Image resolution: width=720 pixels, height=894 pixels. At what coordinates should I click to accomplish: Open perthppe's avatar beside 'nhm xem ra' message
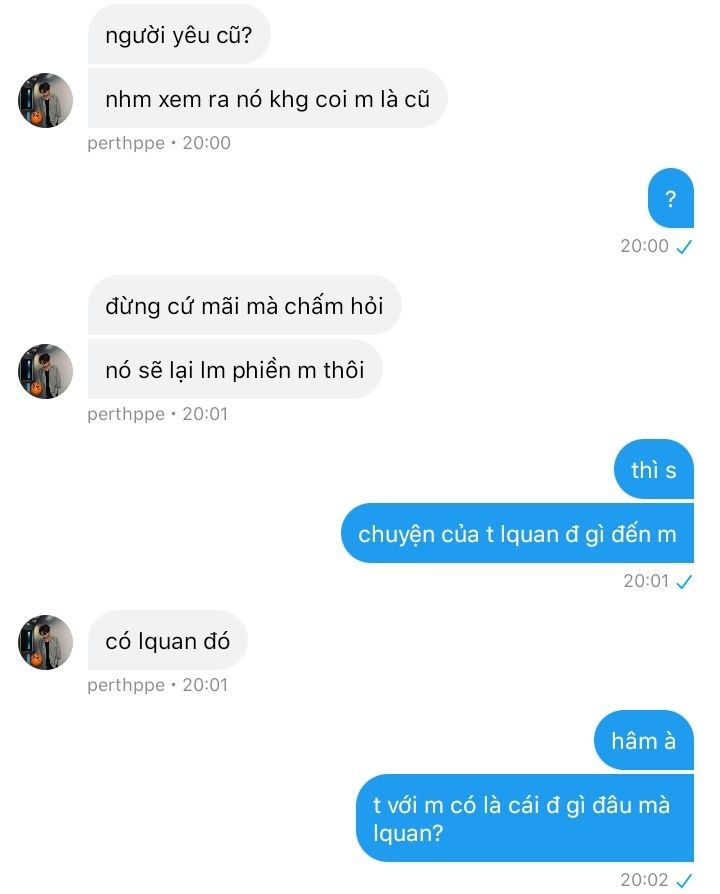46,100
